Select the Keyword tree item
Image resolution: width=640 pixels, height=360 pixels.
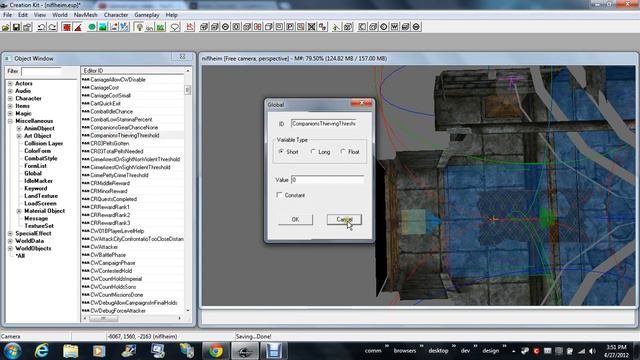click(36, 189)
